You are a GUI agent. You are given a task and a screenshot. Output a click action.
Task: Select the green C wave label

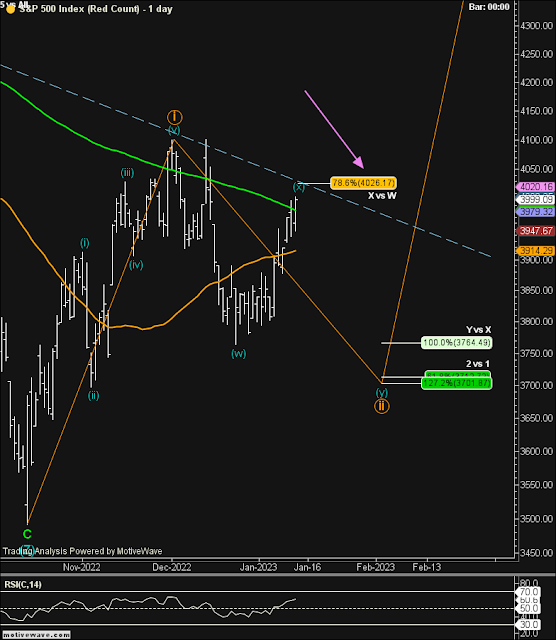(x=27, y=534)
